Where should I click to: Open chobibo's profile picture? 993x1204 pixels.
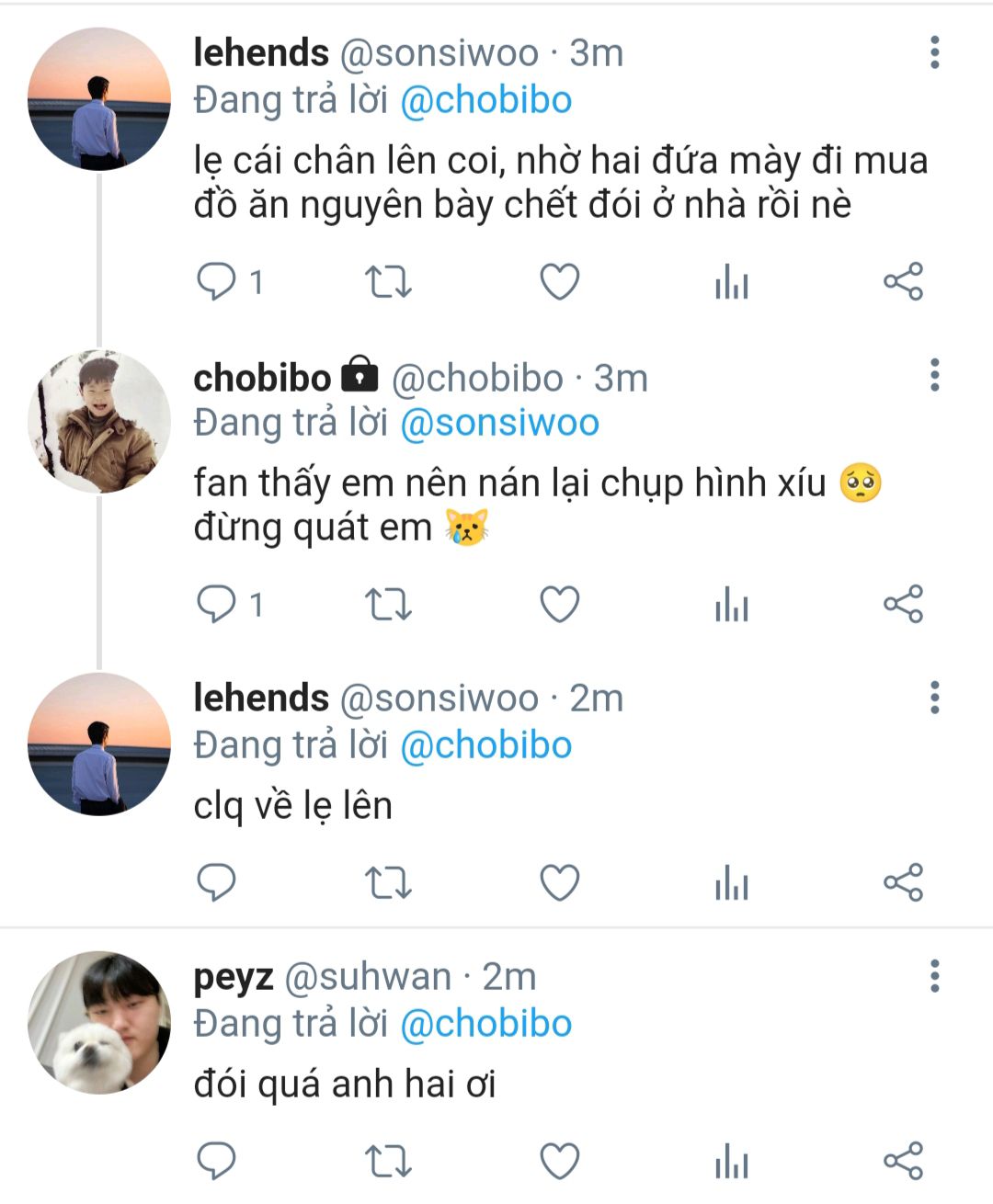99,421
